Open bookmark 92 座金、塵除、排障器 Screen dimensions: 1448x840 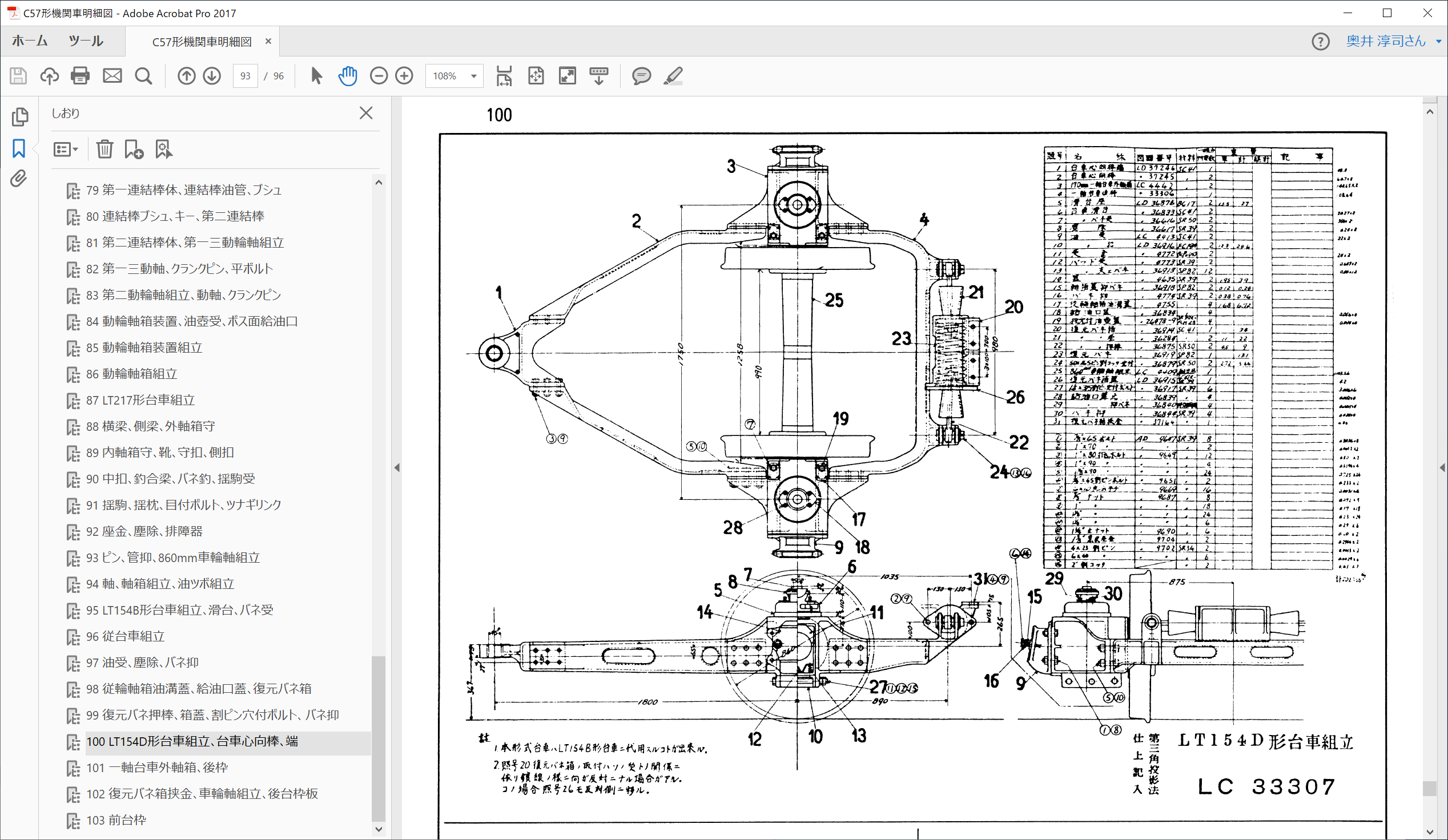[144, 532]
